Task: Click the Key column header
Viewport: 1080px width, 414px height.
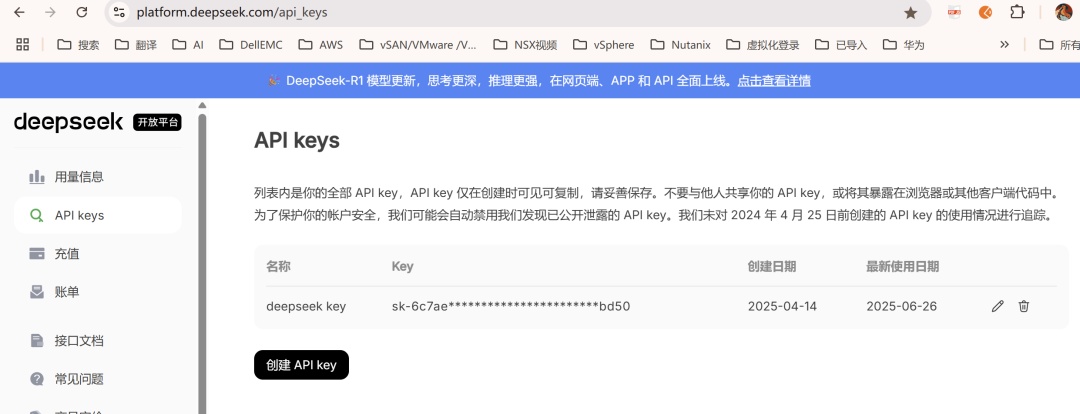Action: click(402, 267)
